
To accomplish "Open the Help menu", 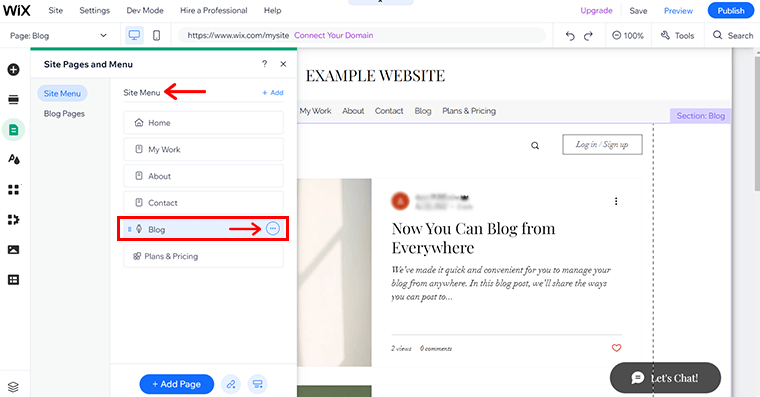I will point(272,10).
